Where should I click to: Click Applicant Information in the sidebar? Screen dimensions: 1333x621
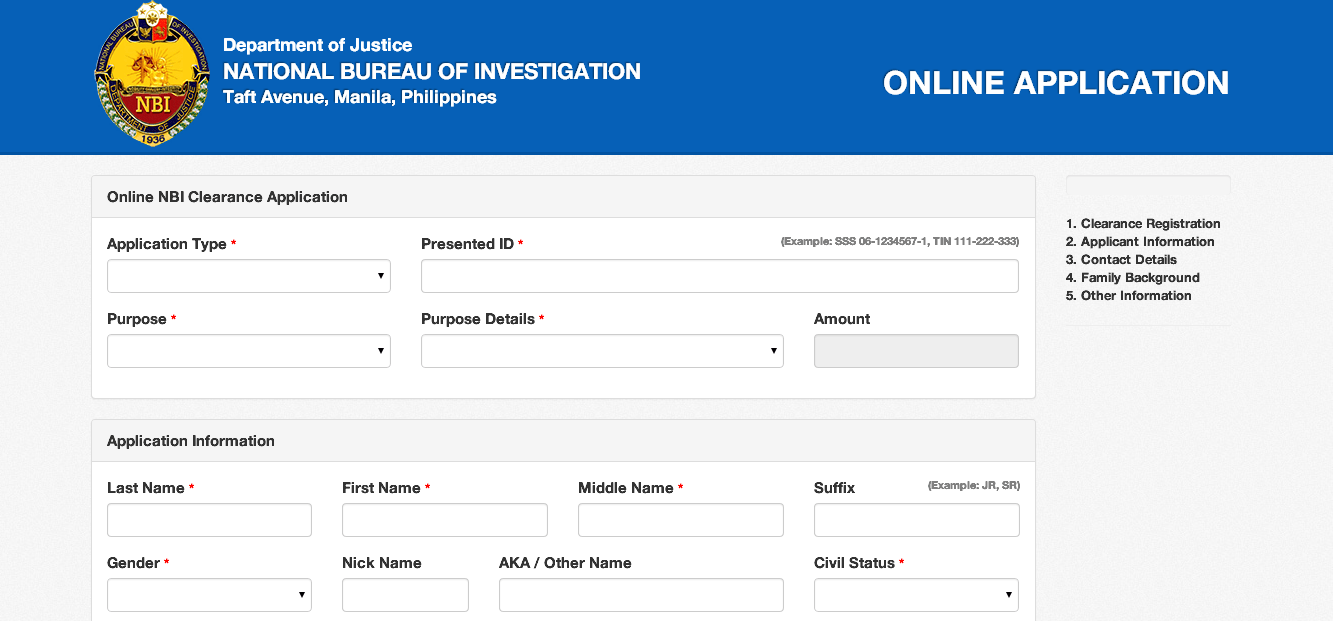(1139, 241)
